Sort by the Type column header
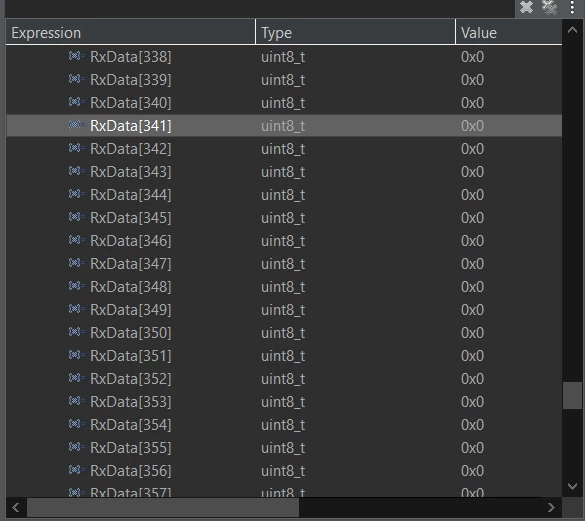 coord(355,32)
